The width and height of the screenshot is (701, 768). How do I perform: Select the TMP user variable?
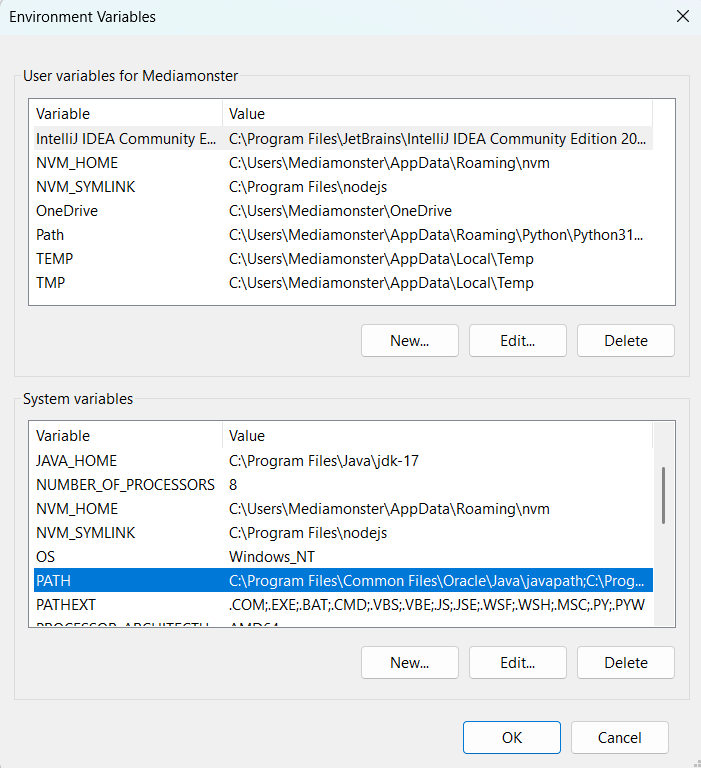(343, 283)
